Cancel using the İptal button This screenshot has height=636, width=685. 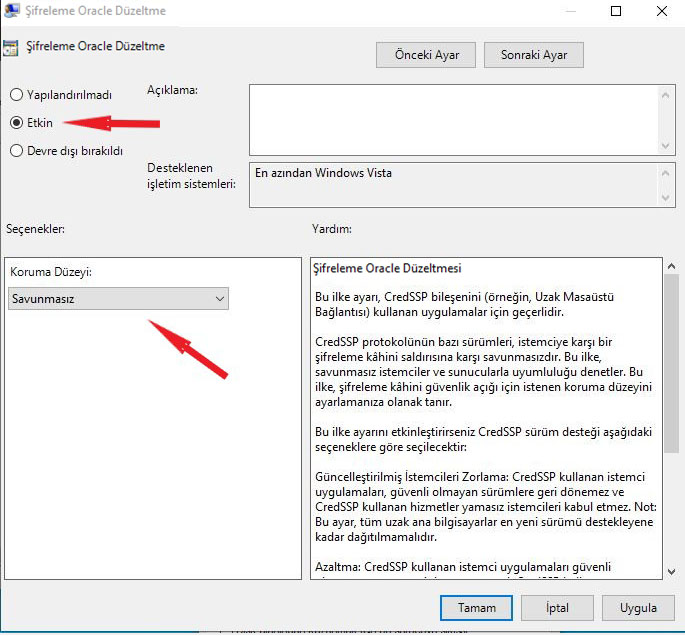tap(557, 608)
